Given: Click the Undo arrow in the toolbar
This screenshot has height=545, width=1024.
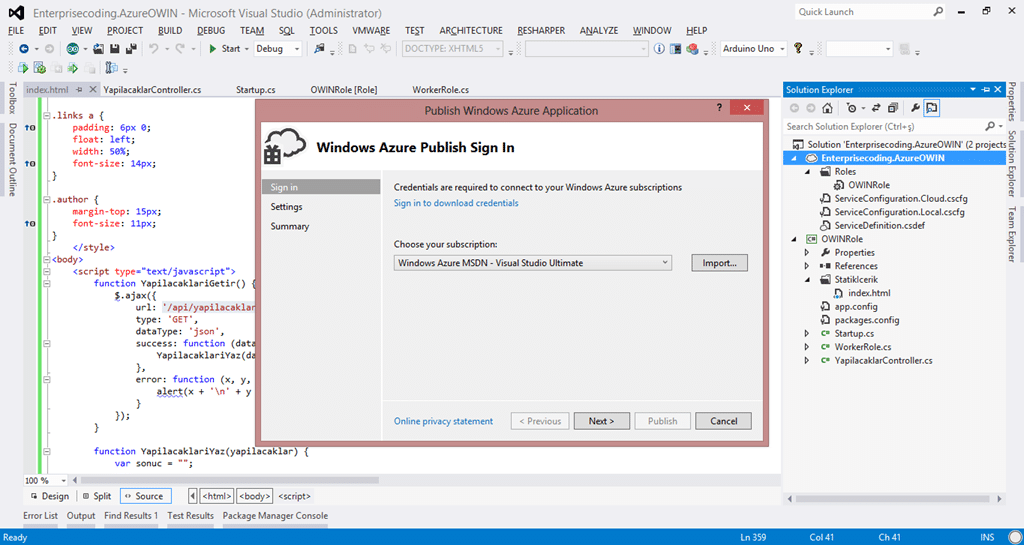Looking at the screenshot, I should tap(153, 49).
